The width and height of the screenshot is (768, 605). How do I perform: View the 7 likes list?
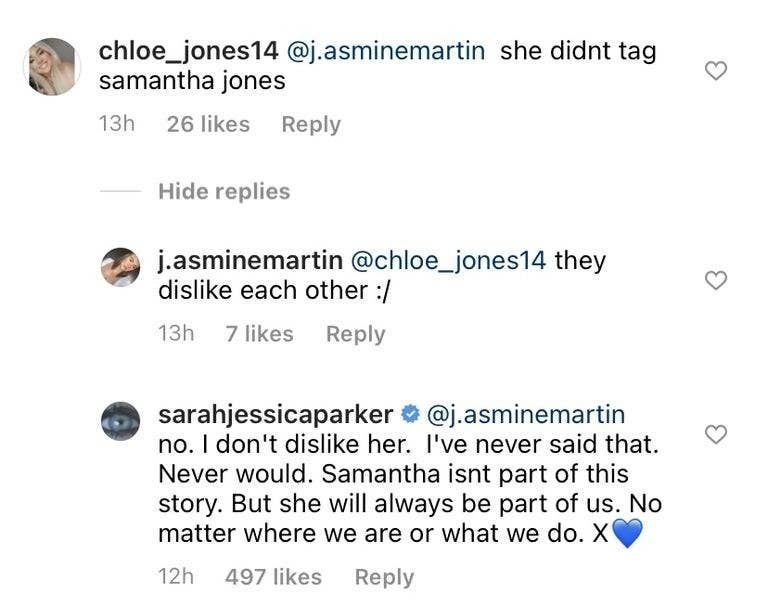click(260, 334)
